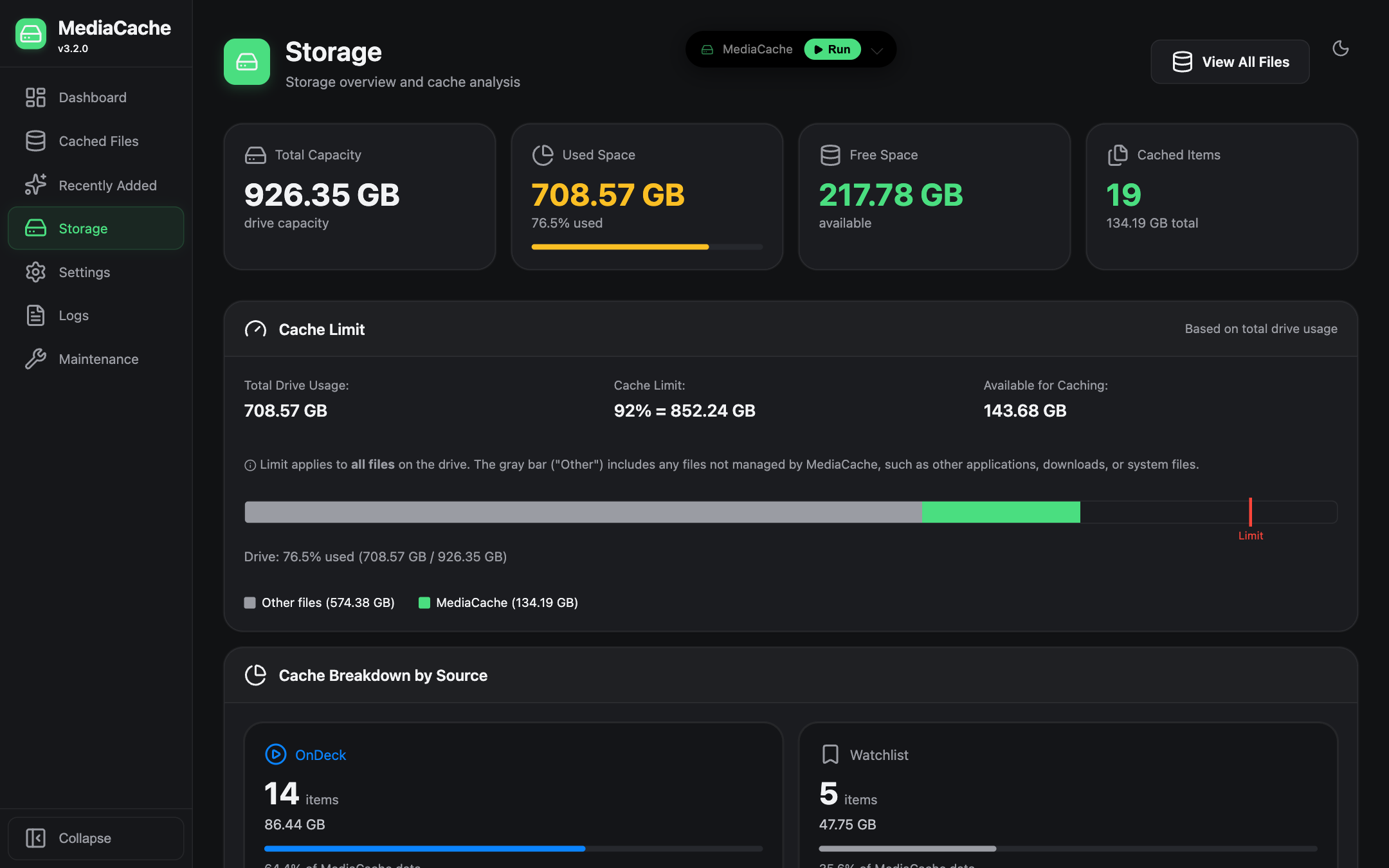The image size is (1389, 868).
Task: Click the green Storage page header icon
Action: (247, 62)
